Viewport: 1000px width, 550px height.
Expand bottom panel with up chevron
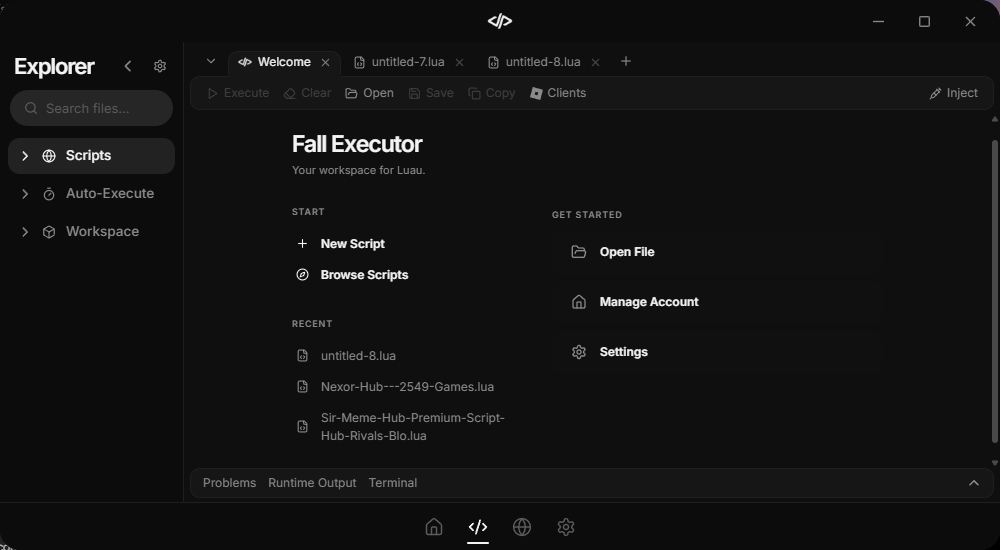click(x=974, y=483)
